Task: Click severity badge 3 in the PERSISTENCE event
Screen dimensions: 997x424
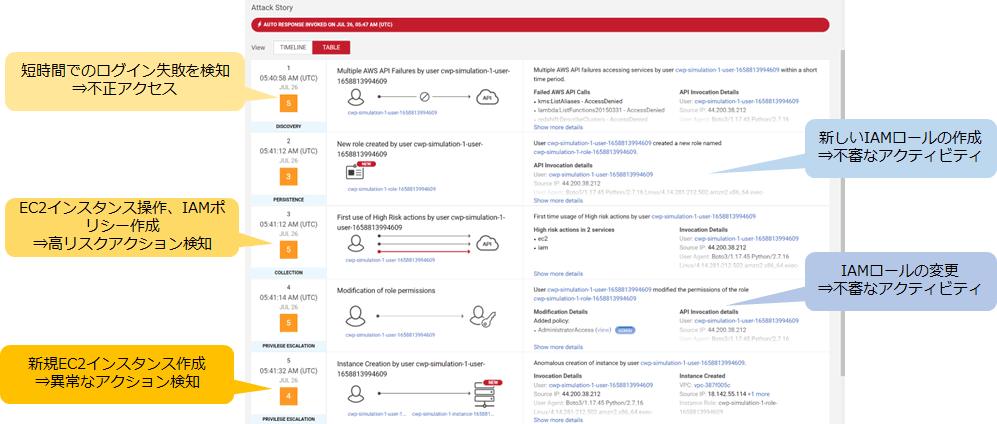Action: 289,176
